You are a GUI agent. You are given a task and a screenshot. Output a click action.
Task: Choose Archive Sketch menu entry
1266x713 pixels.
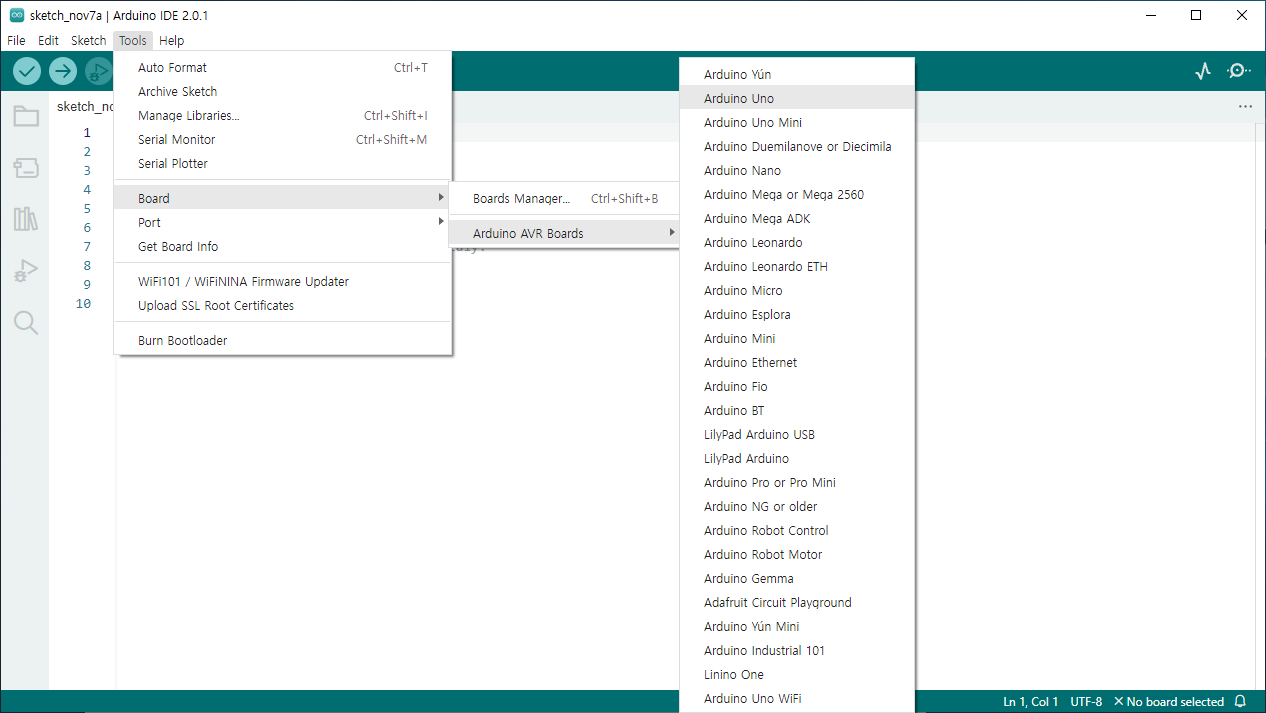click(x=283, y=92)
